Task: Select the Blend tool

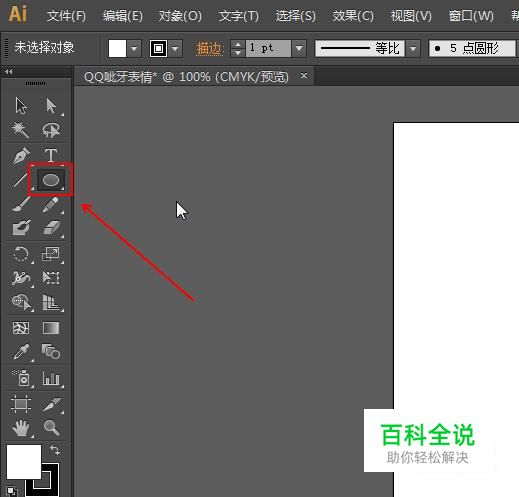Action: pos(51,351)
